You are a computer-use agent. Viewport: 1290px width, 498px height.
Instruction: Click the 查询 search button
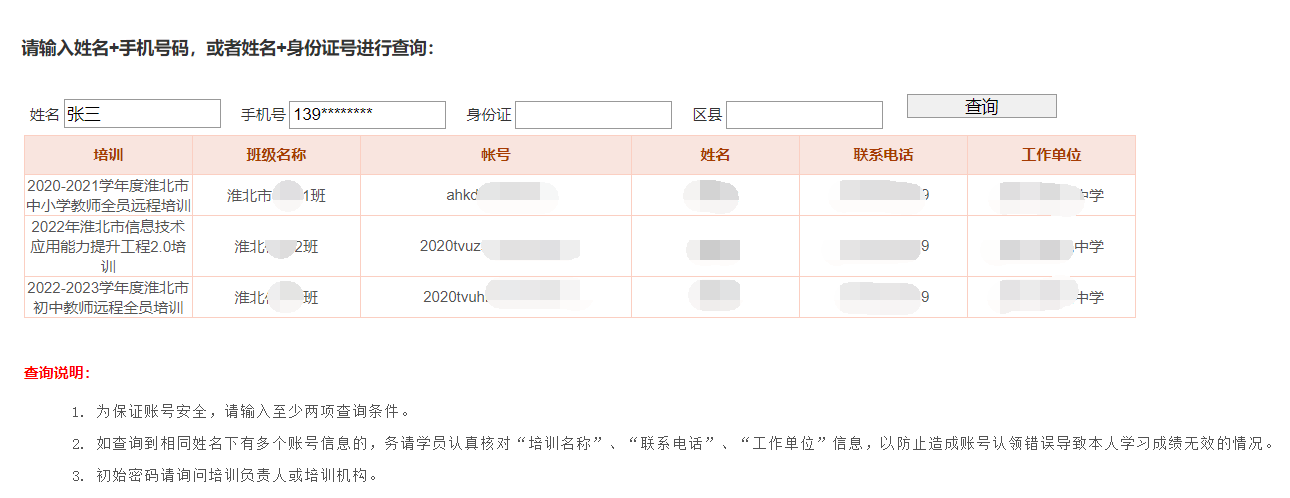coord(981,106)
